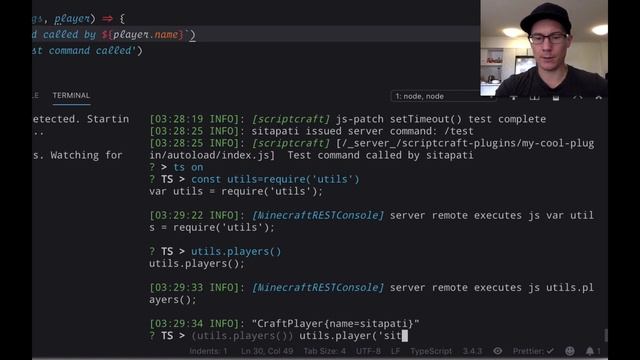
Task: Click 'Test command called by sitapati' log text
Action: point(380,155)
